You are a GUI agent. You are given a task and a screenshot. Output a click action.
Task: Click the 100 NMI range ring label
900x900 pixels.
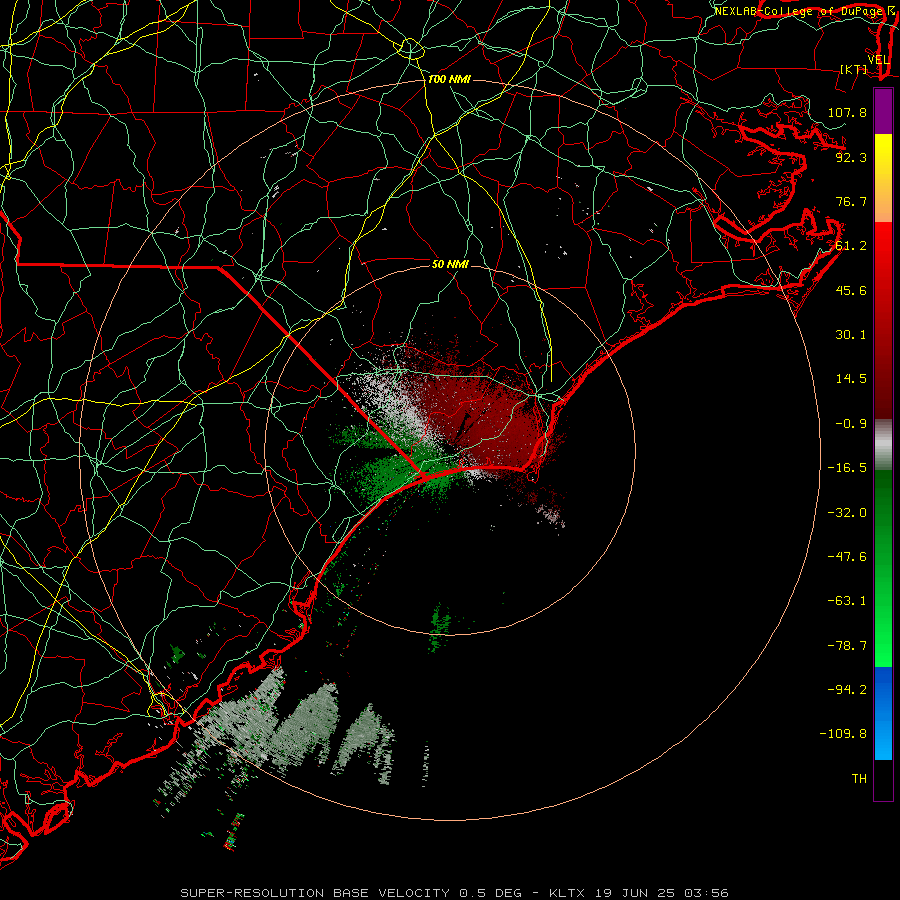449,79
